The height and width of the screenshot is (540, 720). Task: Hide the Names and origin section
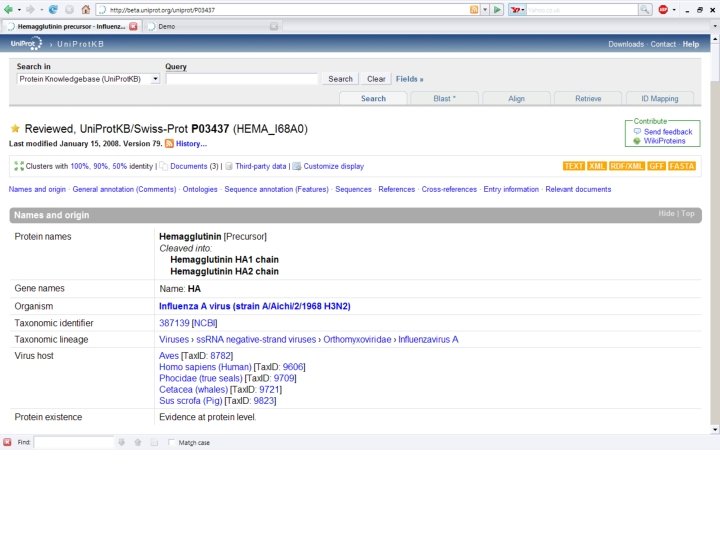pyautogui.click(x=666, y=214)
